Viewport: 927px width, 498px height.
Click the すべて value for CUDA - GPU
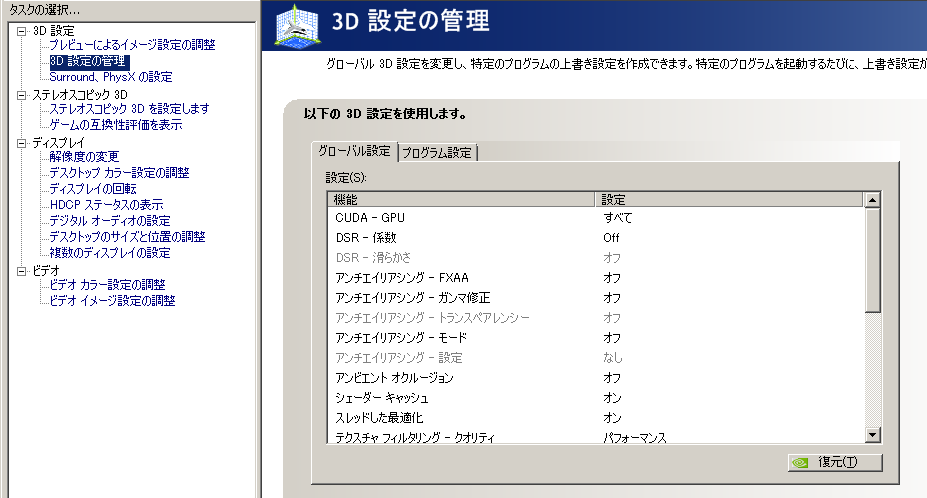618,218
